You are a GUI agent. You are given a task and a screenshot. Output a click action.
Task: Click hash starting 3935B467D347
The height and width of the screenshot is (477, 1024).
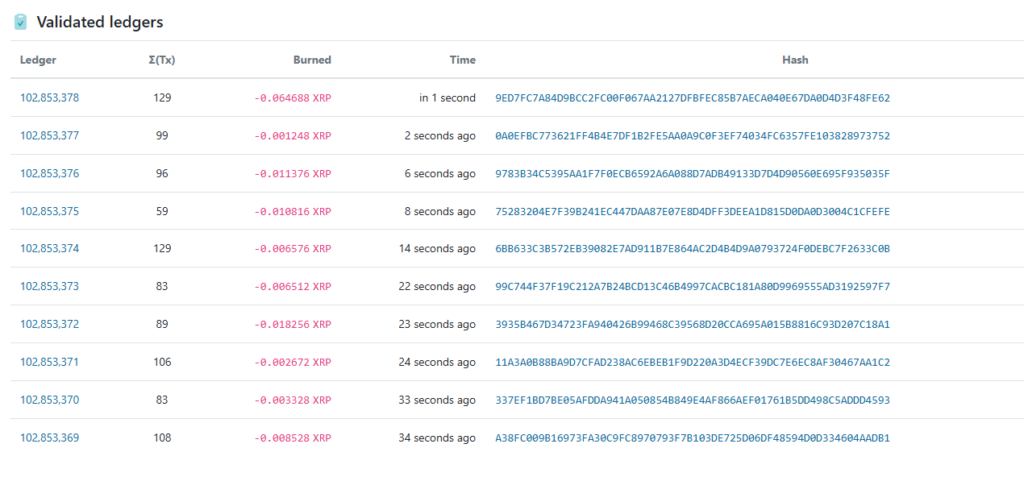pos(692,325)
